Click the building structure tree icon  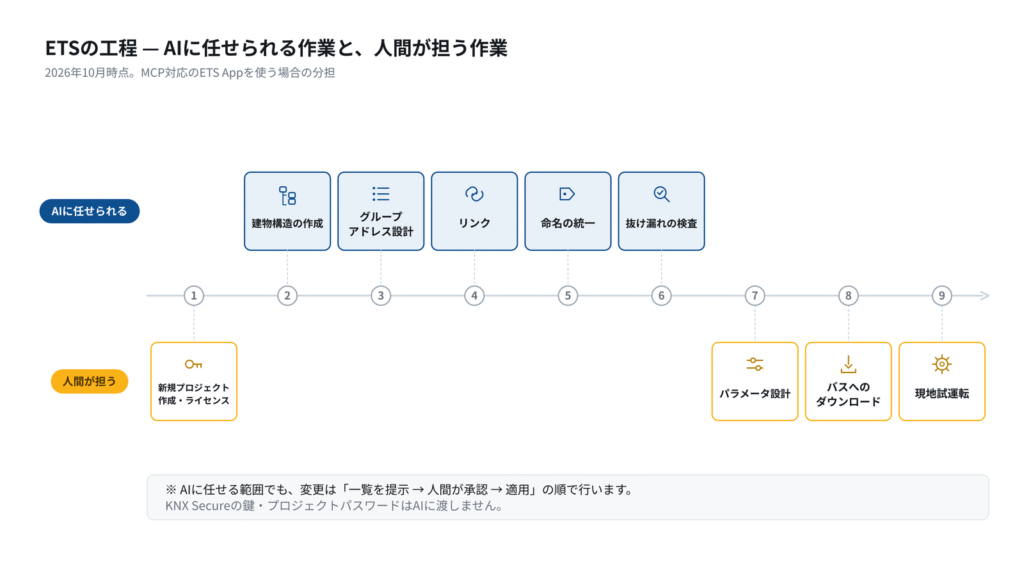tap(287, 195)
